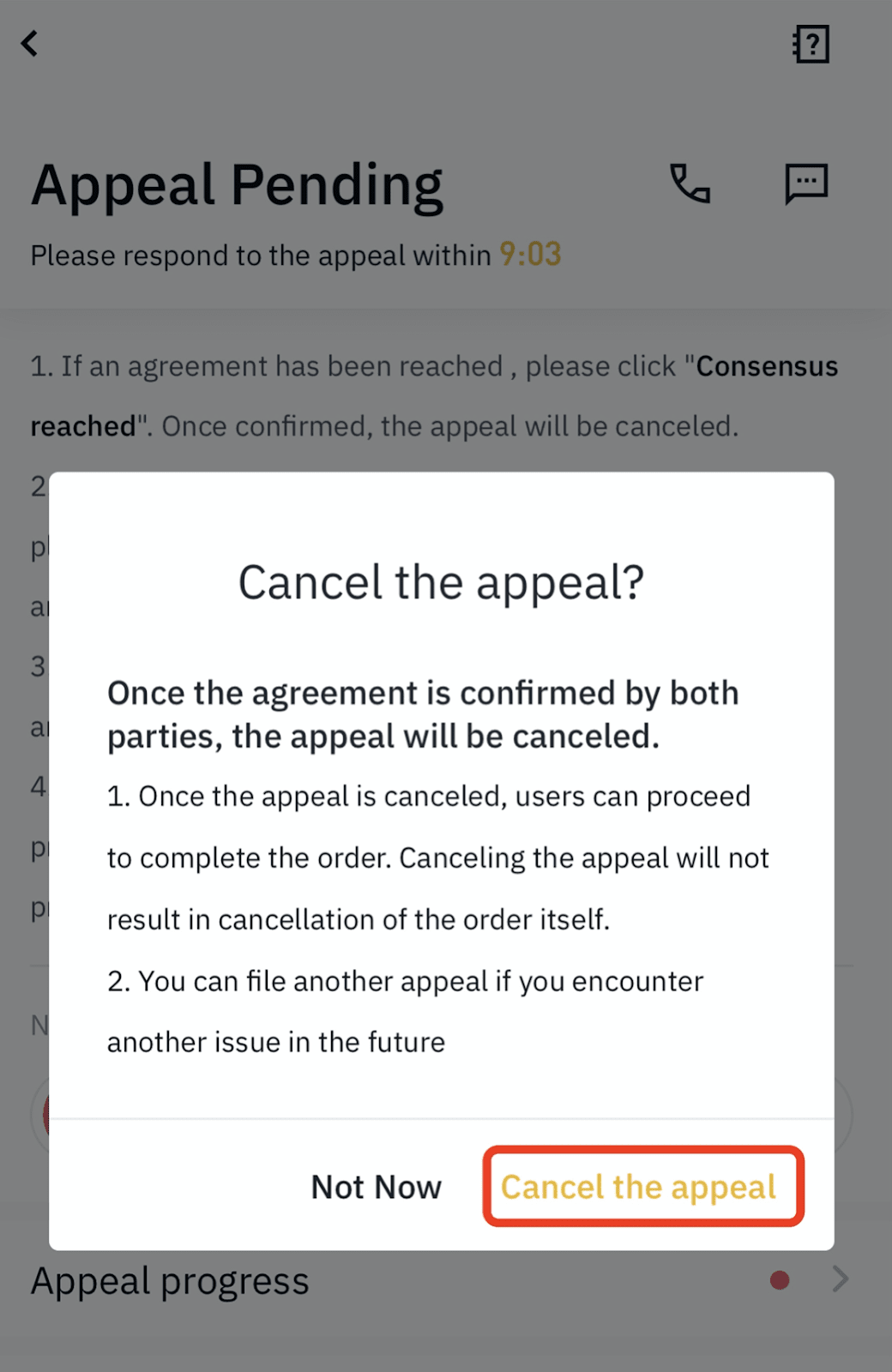Select the bold agreement confirmation statement
The image size is (892, 1372).
[x=423, y=714]
